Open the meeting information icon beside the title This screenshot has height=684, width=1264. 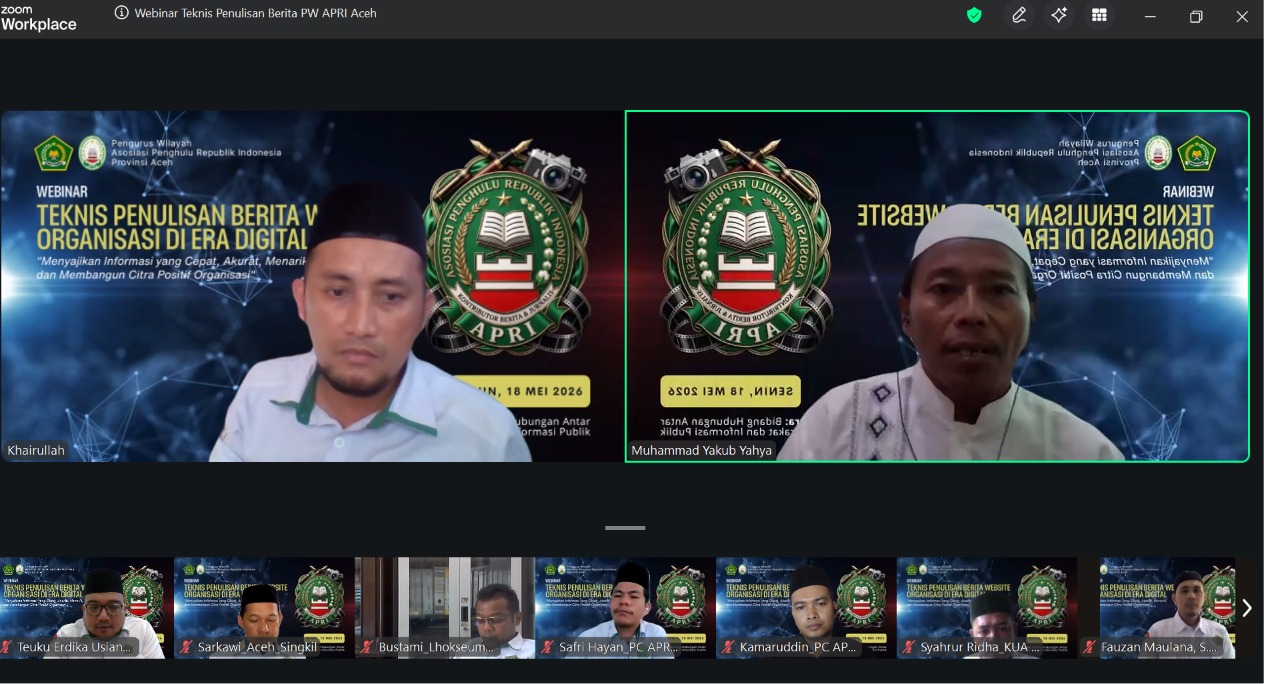tap(122, 13)
